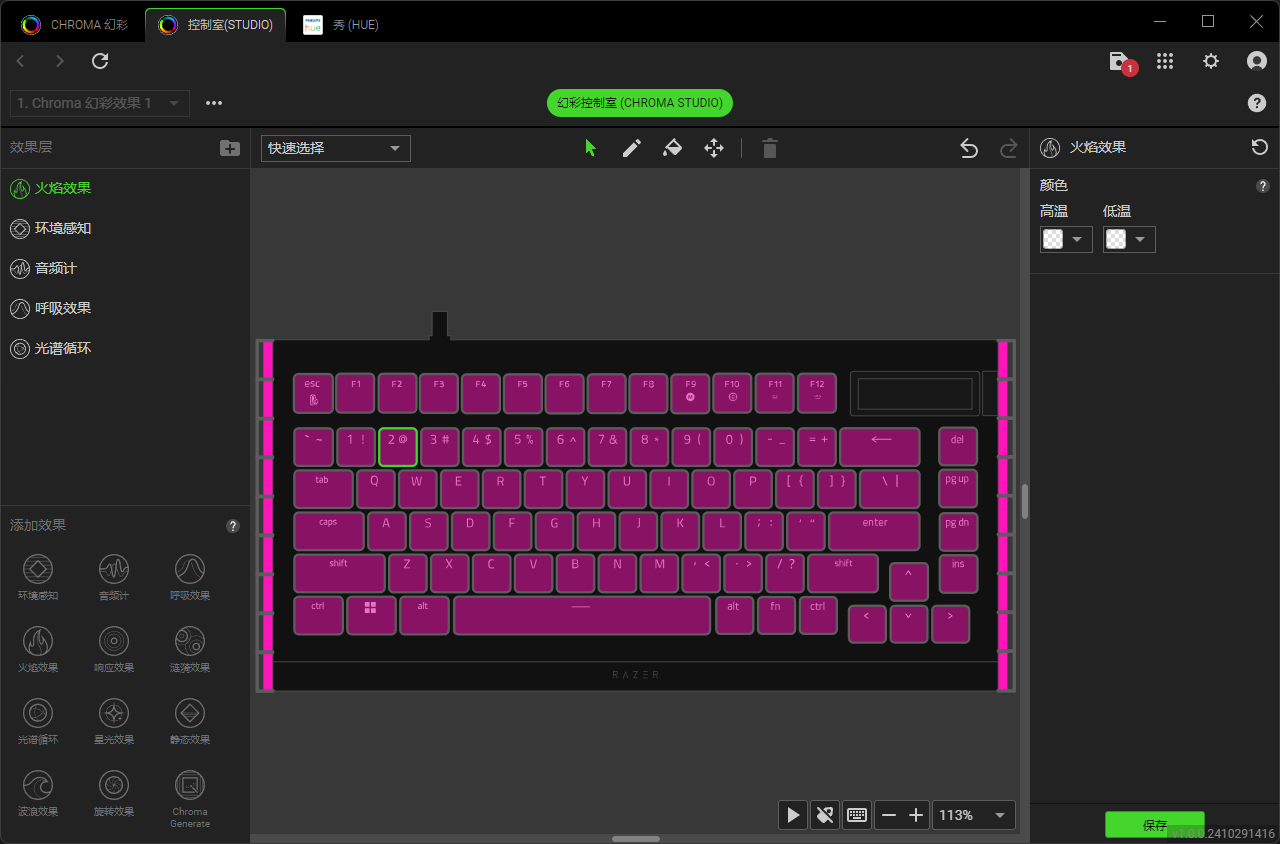This screenshot has width=1280, height=844.
Task: Zoom out with the minus button
Action: tap(888, 815)
